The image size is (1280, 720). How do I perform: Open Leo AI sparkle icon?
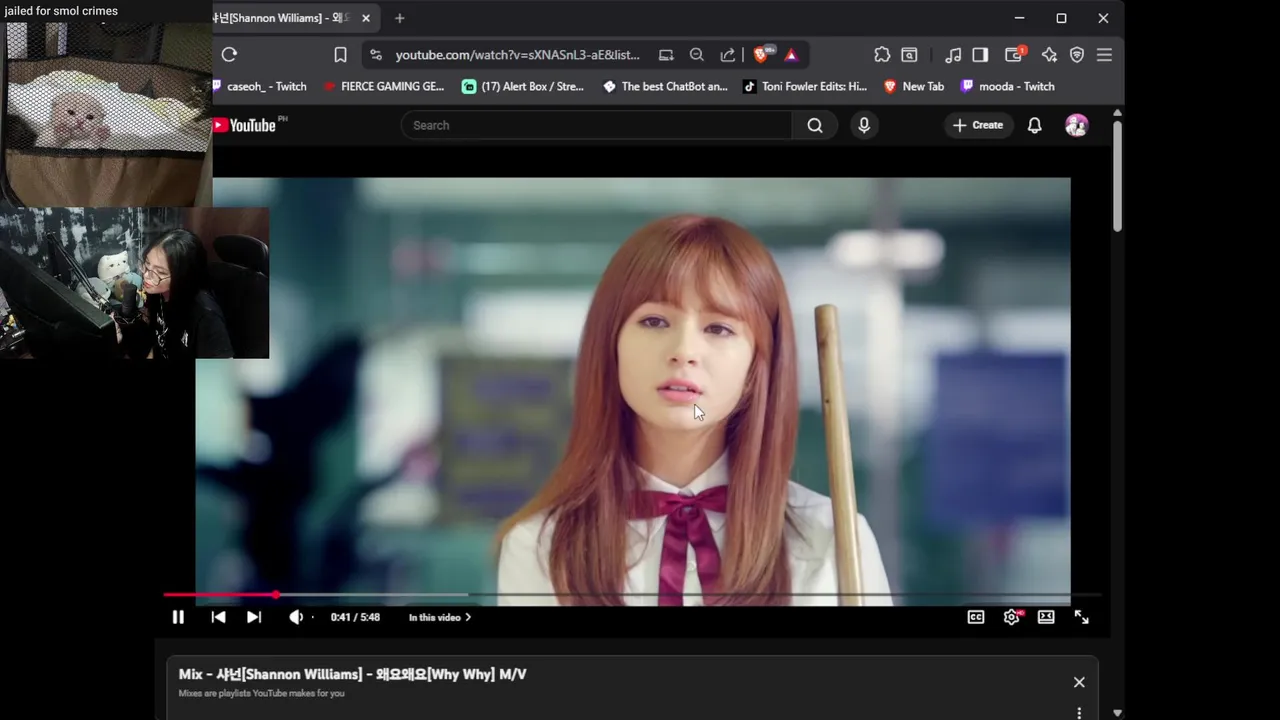coord(1049,55)
